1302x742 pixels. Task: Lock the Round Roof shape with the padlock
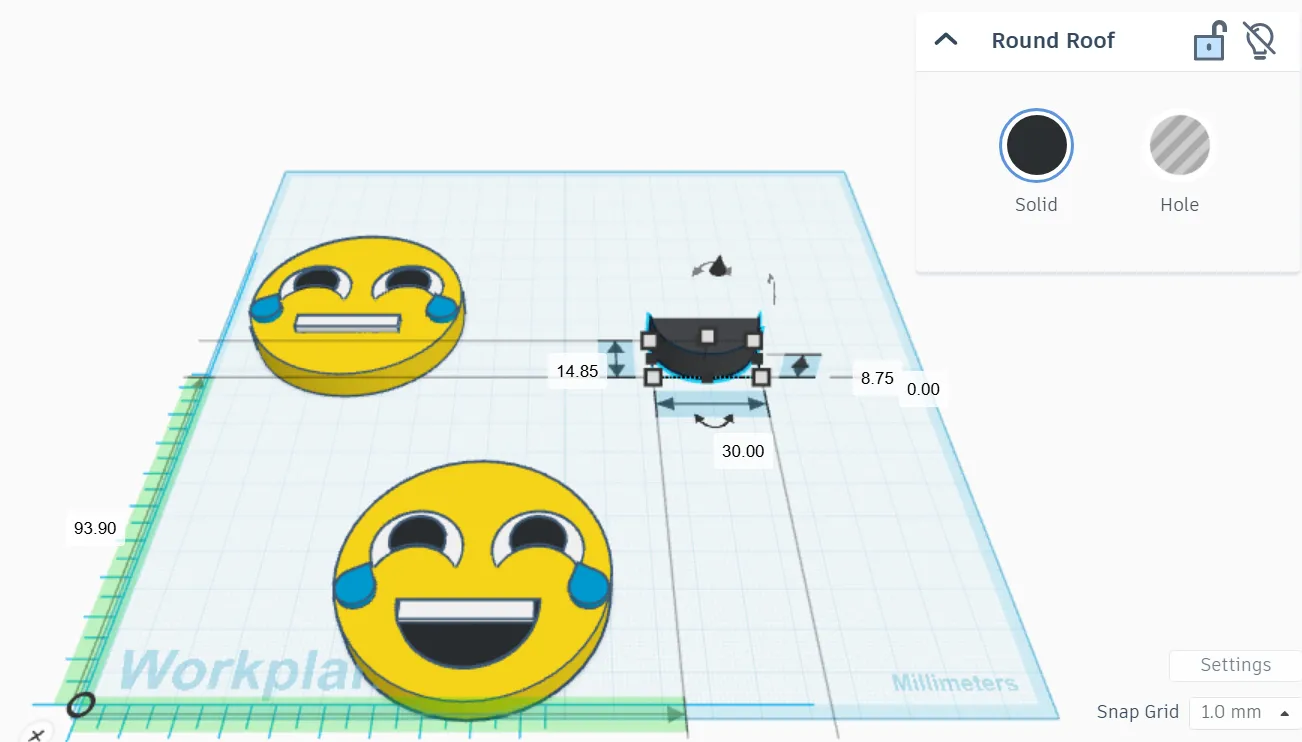point(1209,40)
